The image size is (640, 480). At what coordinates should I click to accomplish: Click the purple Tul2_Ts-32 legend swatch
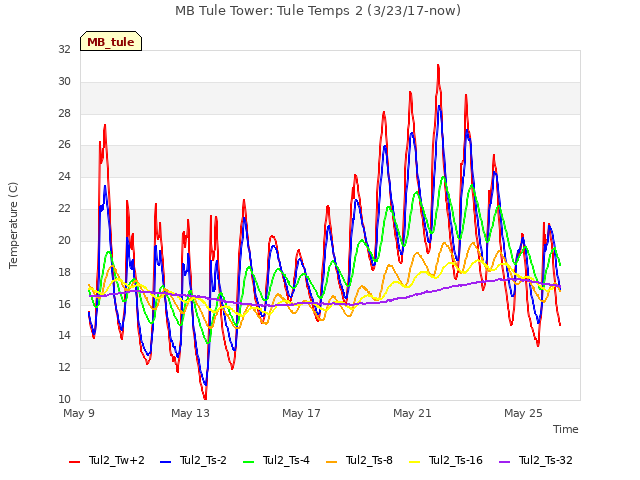tap(505, 462)
